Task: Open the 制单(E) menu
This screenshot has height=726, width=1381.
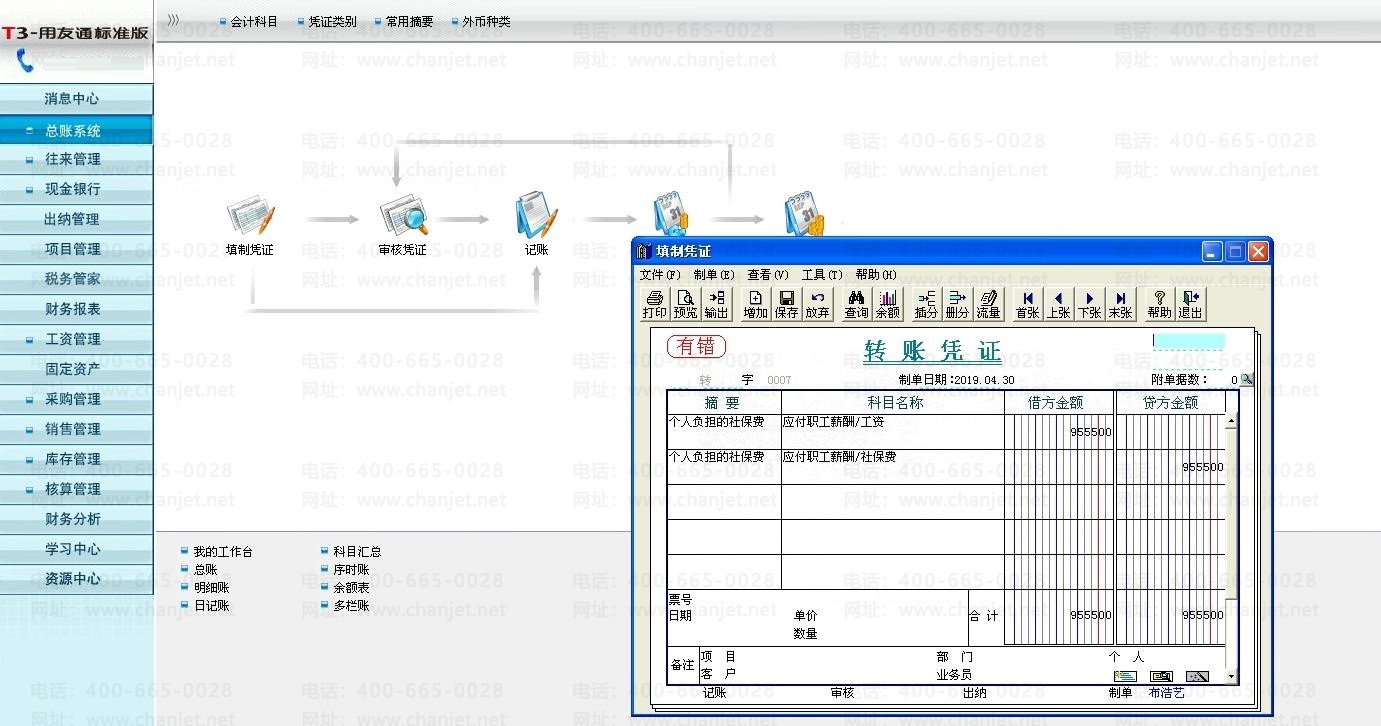Action: click(714, 275)
